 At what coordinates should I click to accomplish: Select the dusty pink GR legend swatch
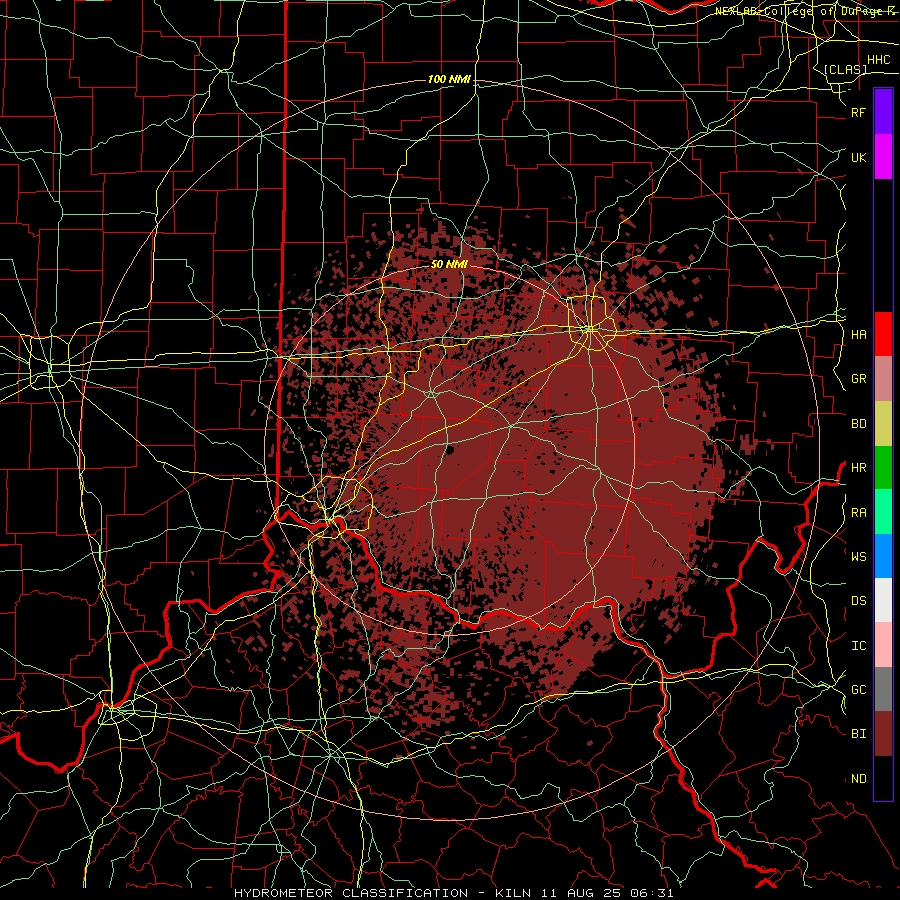point(883,379)
